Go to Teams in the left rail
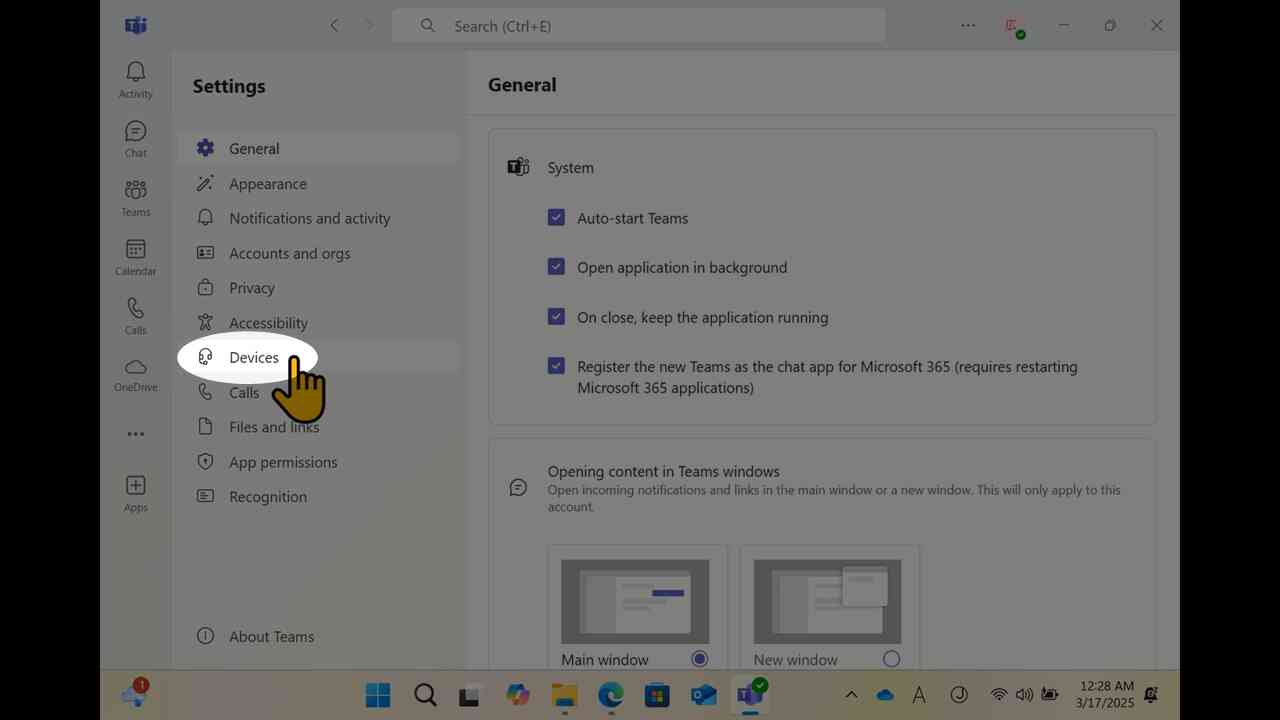Image resolution: width=1280 pixels, height=720 pixels. [136, 198]
